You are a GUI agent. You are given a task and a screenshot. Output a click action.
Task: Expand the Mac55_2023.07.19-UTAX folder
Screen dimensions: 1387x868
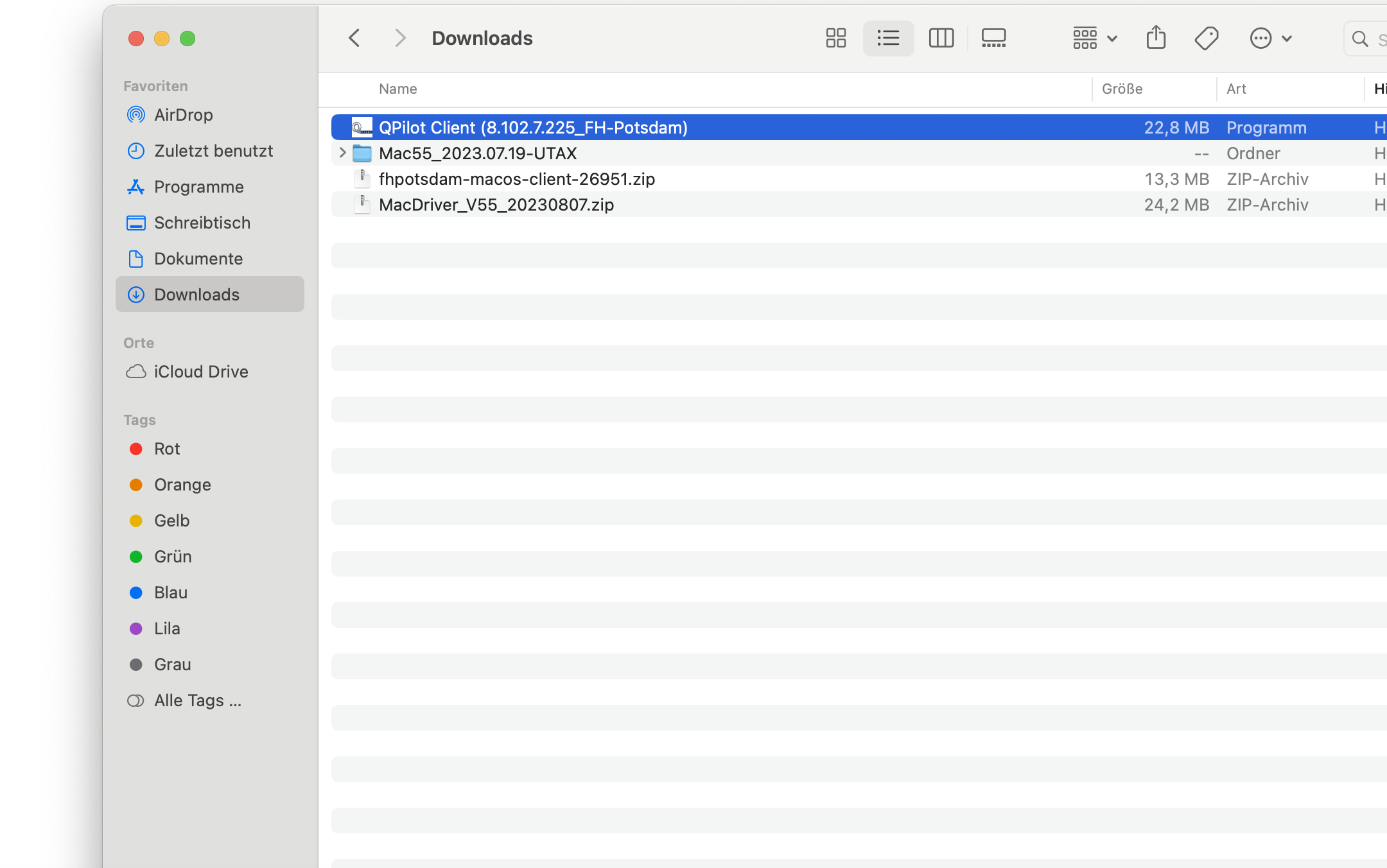pos(342,153)
